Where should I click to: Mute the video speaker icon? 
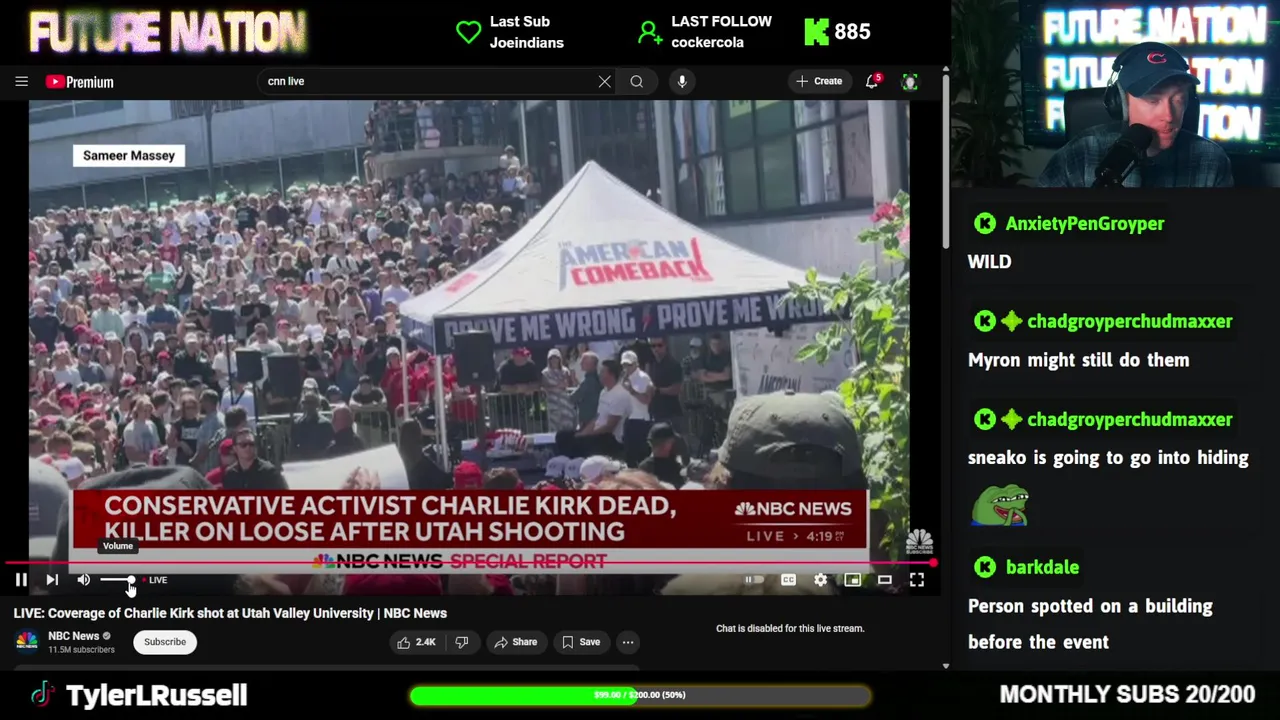click(84, 580)
